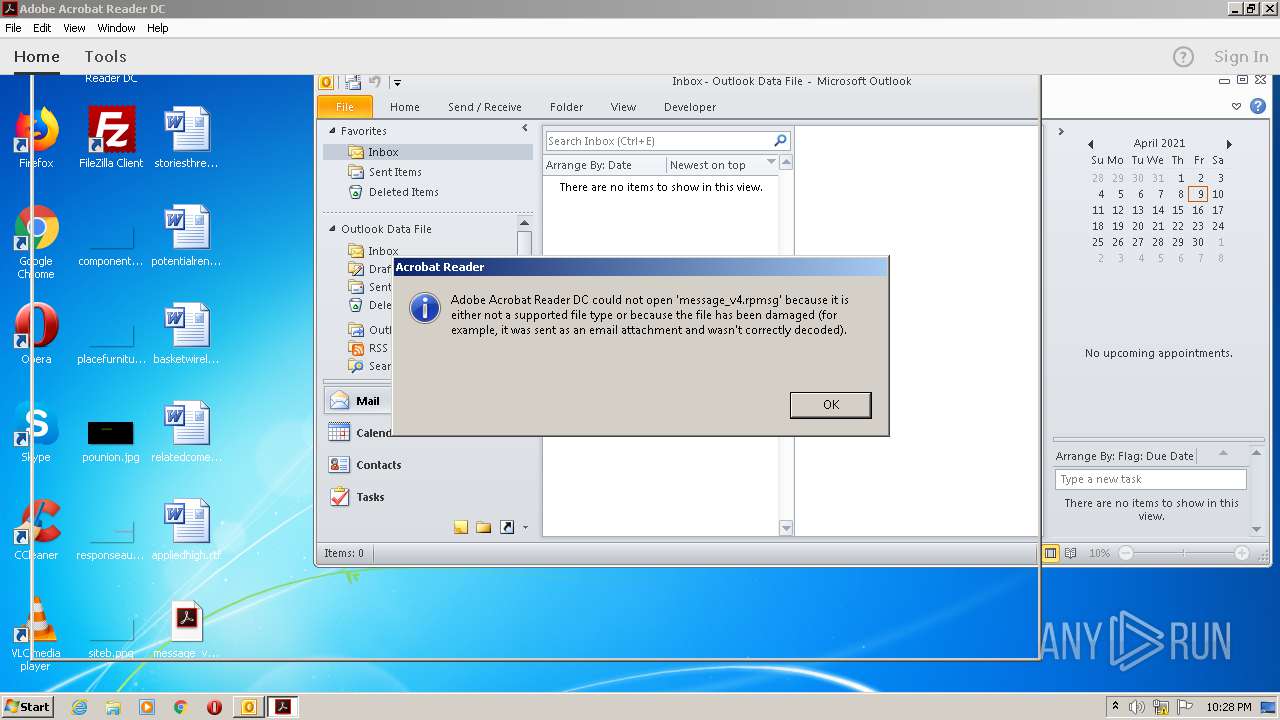Screen dimensions: 1280x720
Task: Open Mail module in Outlook navigation
Action: (x=357, y=401)
